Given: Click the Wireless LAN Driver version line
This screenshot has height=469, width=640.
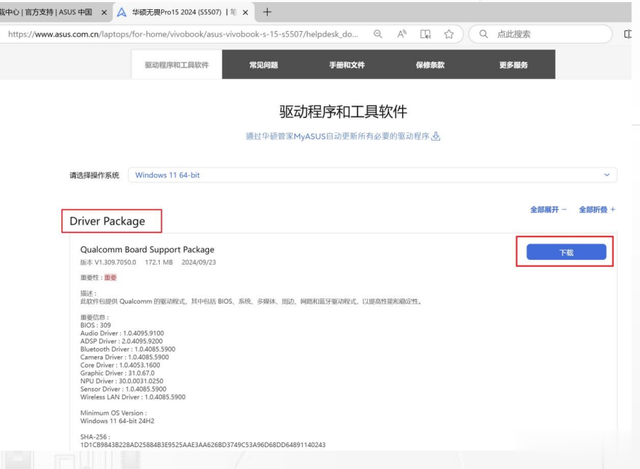Looking at the screenshot, I should click(x=133, y=397).
